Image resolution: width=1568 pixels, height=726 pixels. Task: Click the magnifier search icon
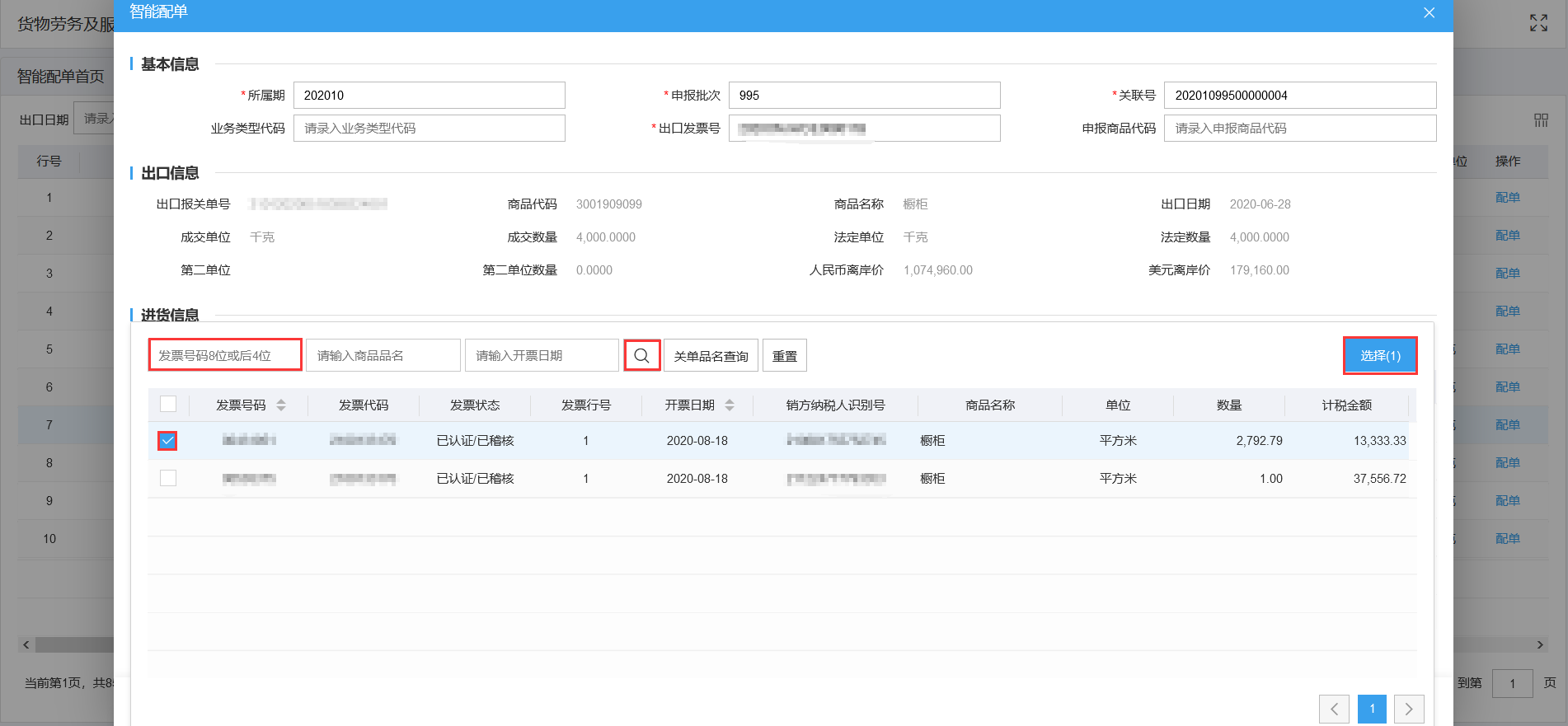pyautogui.click(x=641, y=355)
